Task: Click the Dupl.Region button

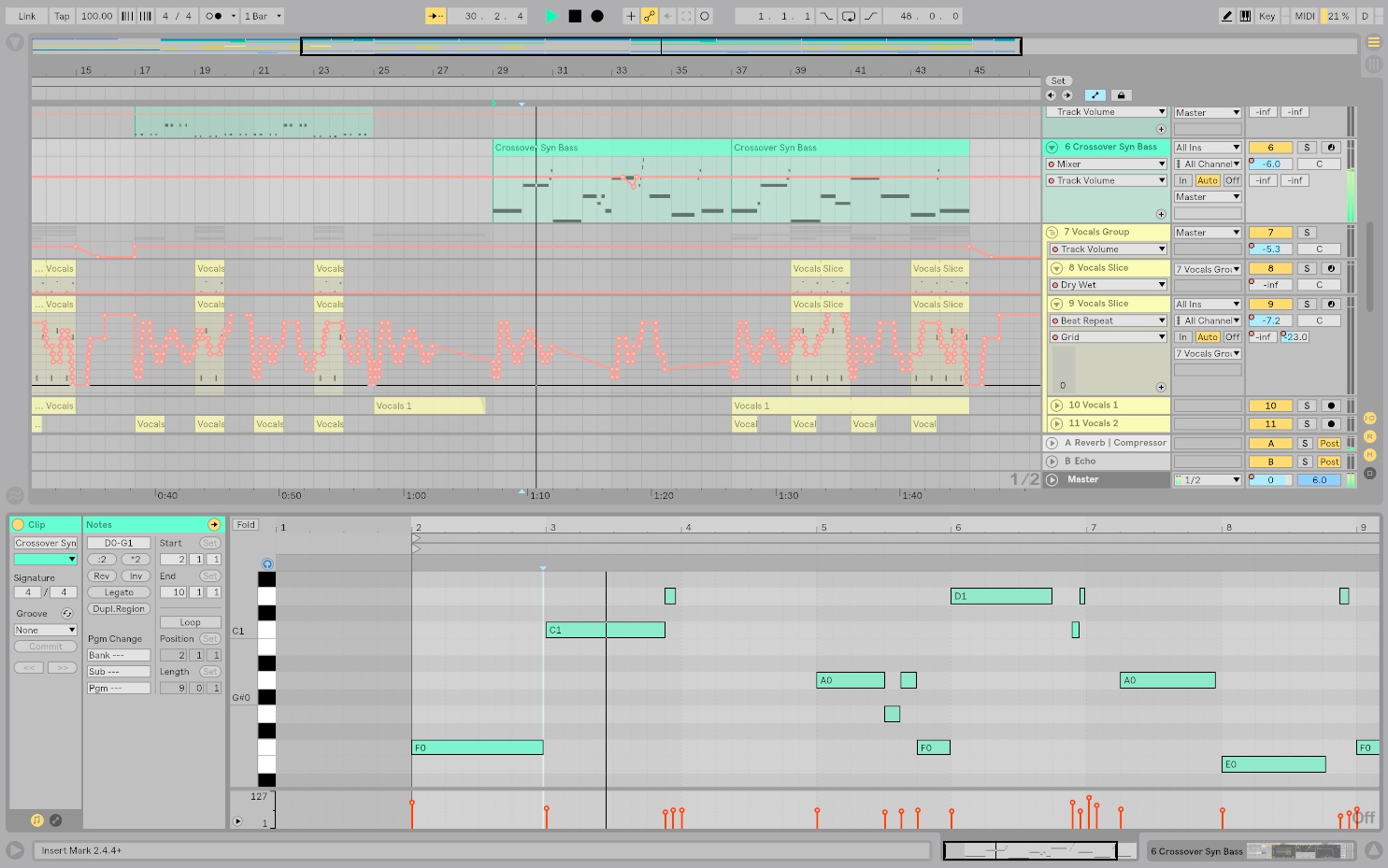Action: point(119,609)
